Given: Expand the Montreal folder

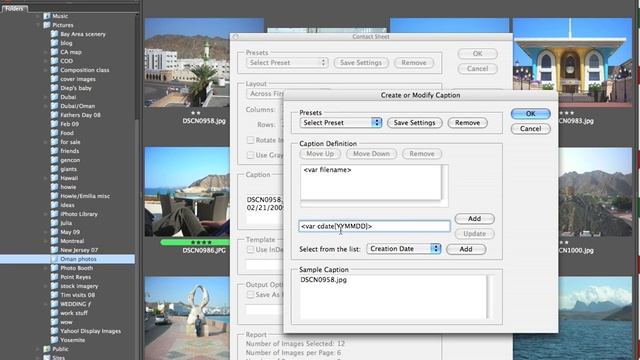Looking at the screenshot, I should pos(46,241).
